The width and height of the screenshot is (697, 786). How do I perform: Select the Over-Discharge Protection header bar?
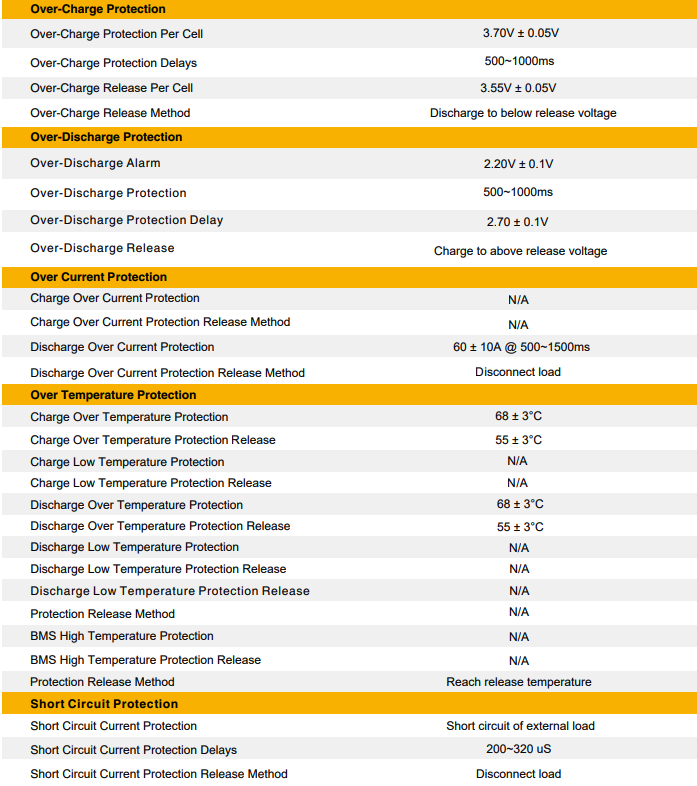coord(349,137)
